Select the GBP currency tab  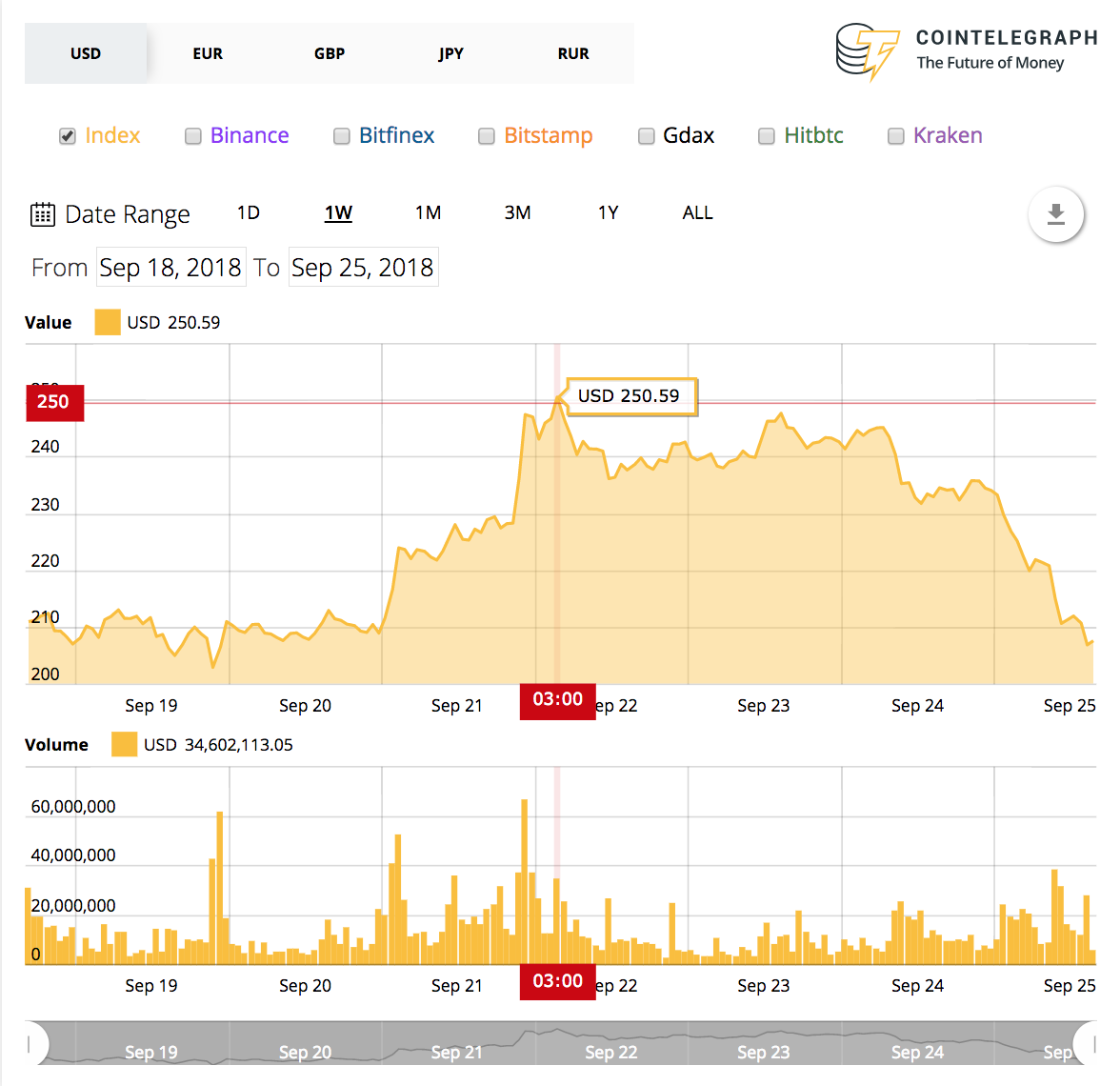click(330, 53)
